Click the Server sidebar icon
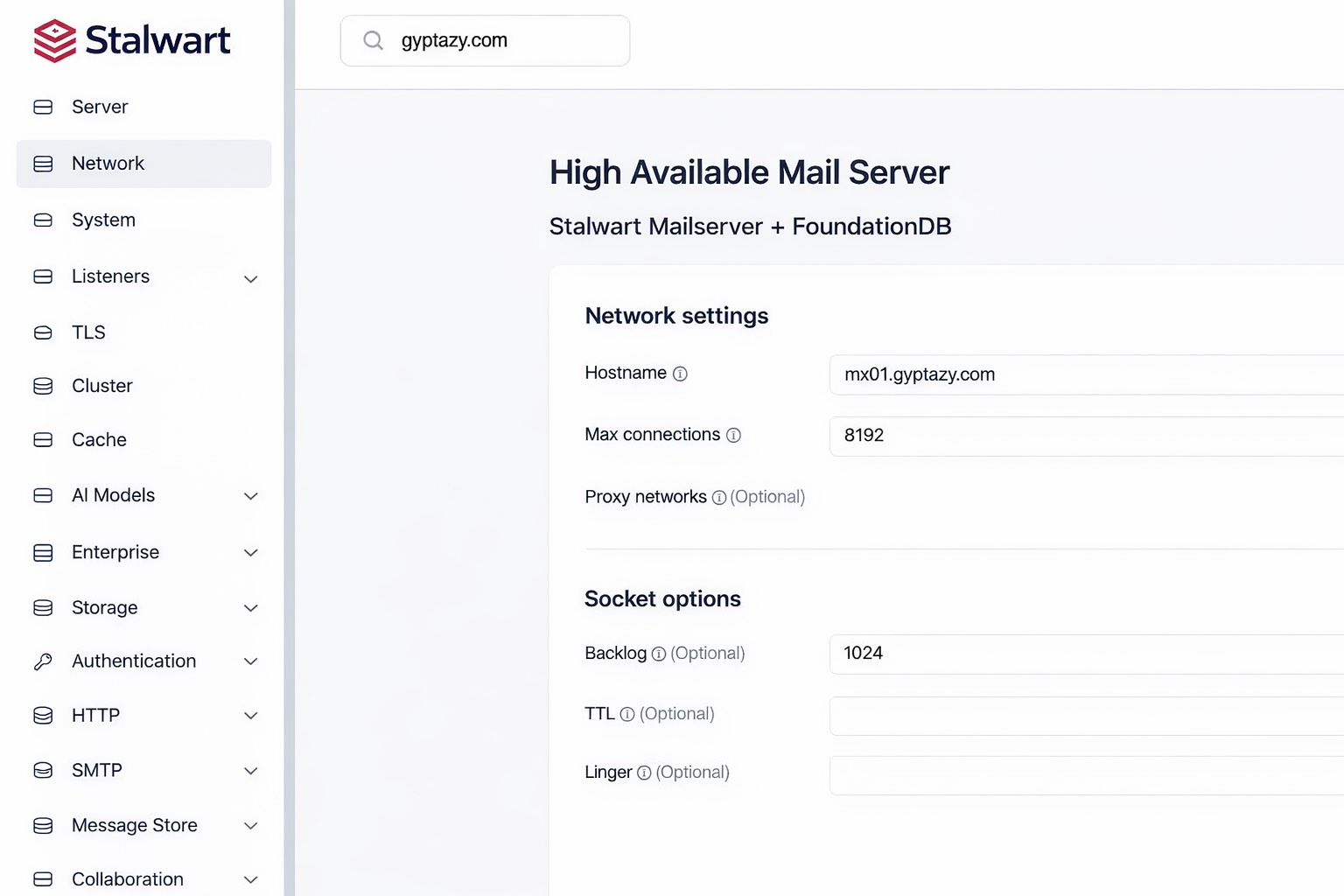The height and width of the screenshot is (896, 1344). point(43,107)
